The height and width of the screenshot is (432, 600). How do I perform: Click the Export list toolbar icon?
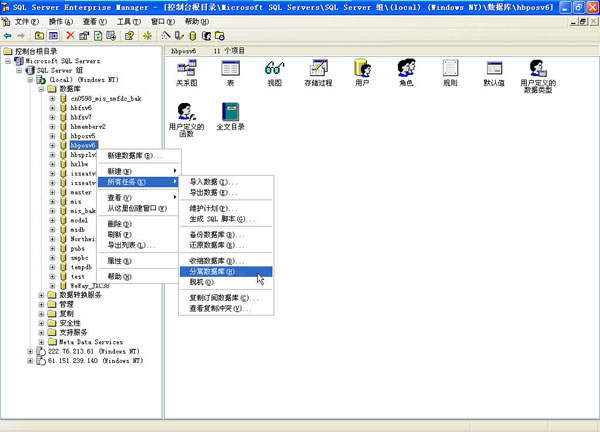tap(111, 36)
